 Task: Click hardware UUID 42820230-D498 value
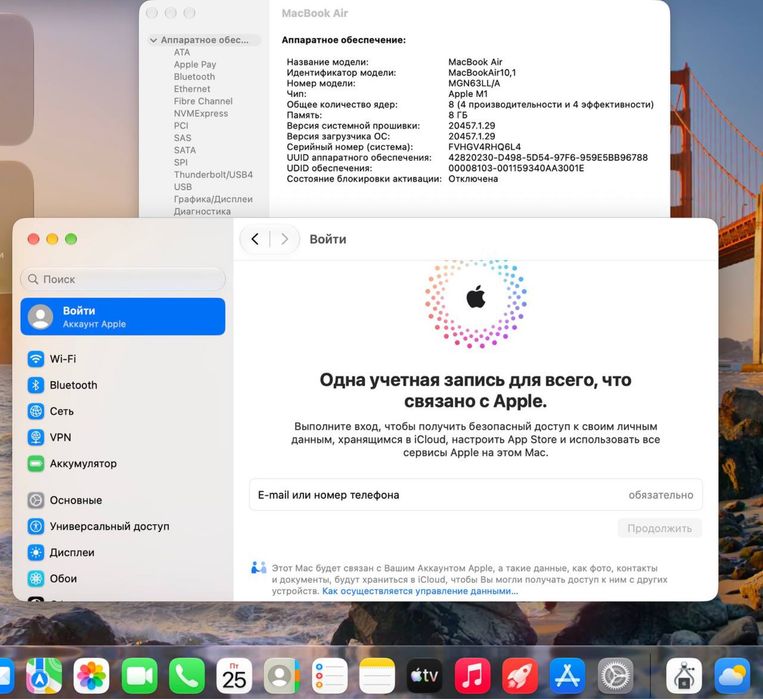[x=548, y=157]
